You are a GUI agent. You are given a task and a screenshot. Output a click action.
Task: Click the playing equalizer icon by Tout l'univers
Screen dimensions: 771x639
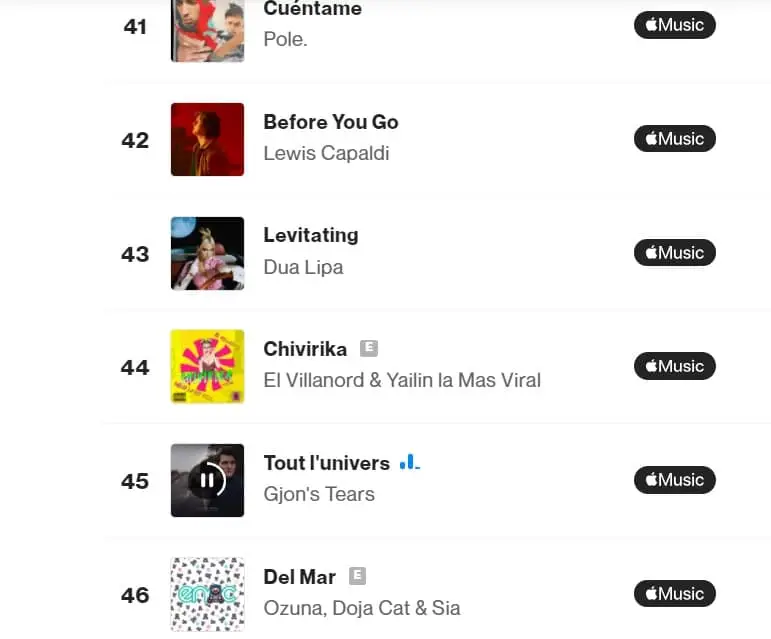pos(409,462)
